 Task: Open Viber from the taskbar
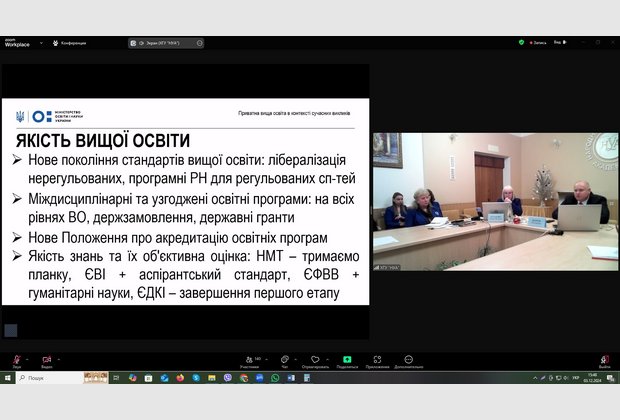point(228,378)
